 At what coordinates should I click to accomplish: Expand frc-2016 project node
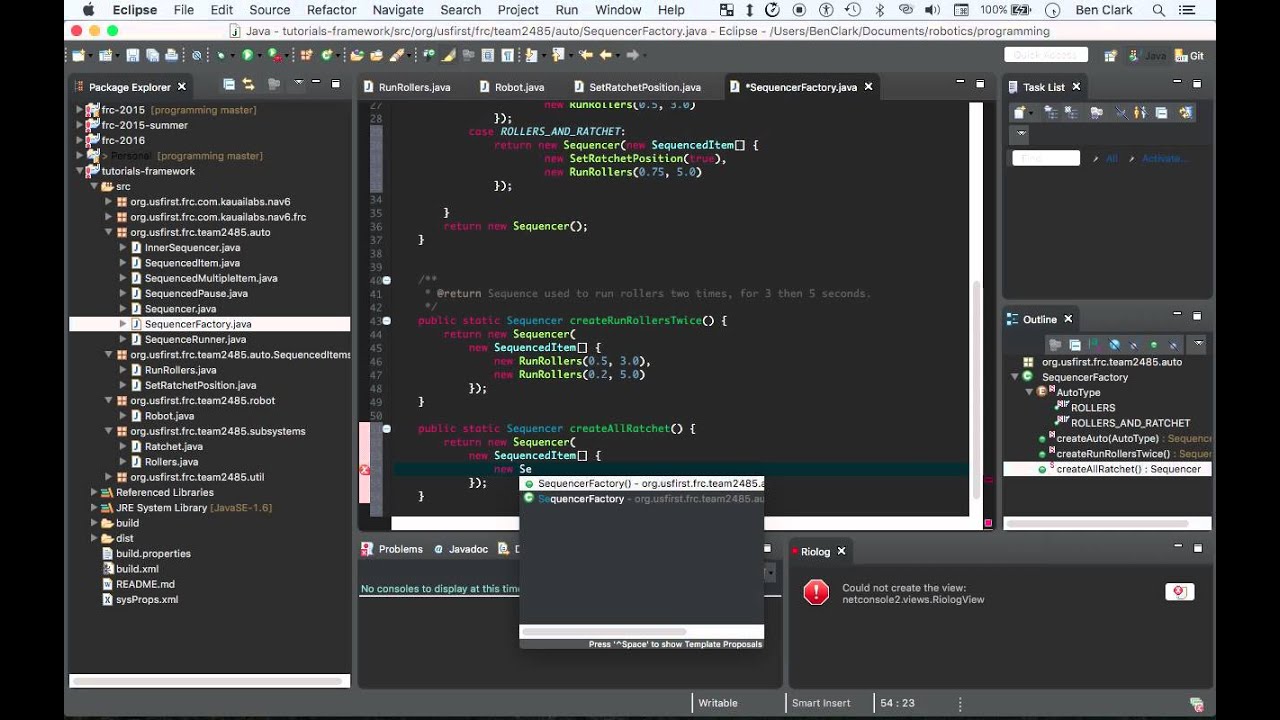coord(80,140)
